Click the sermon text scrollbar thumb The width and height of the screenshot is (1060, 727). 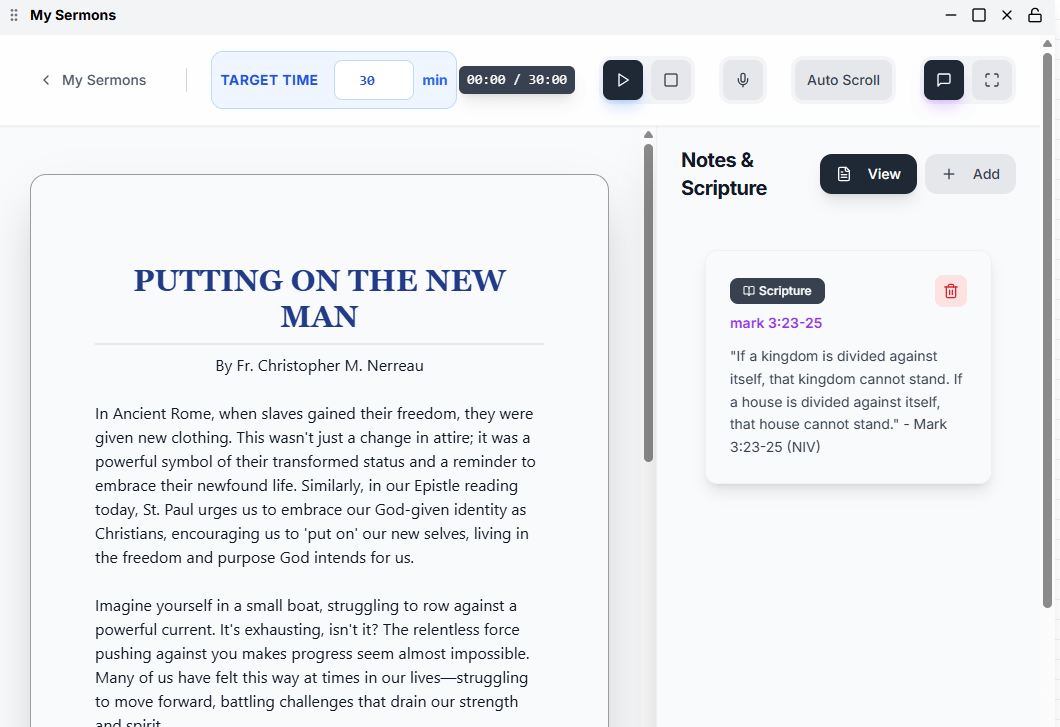[x=648, y=303]
